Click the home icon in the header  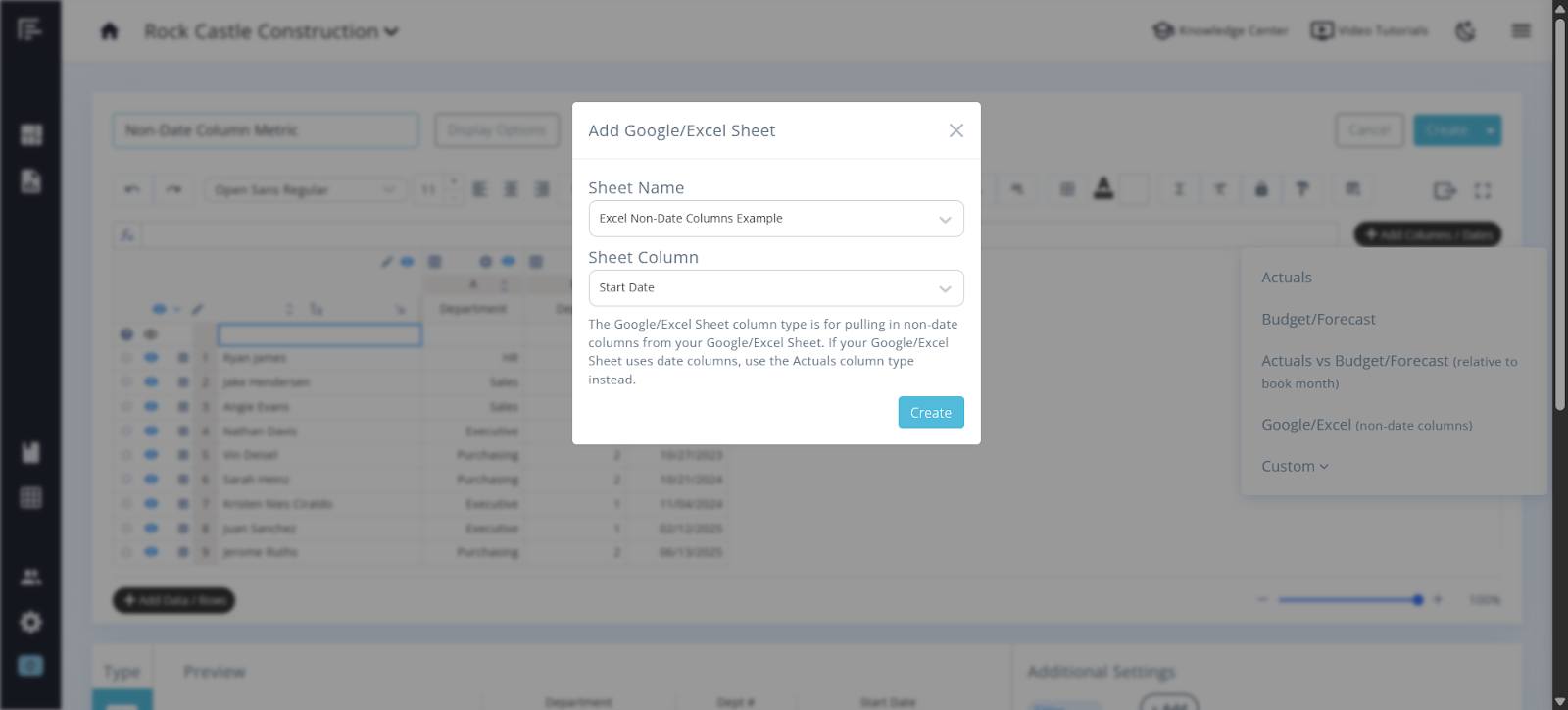click(110, 31)
